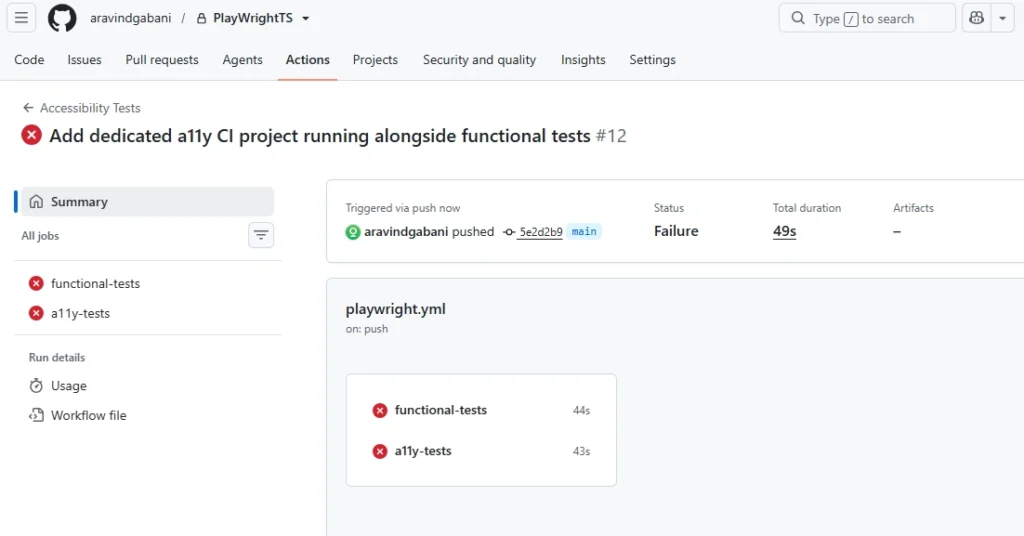Click the 44s duration of functional-tests
This screenshot has width=1024, height=536.
coord(581,411)
